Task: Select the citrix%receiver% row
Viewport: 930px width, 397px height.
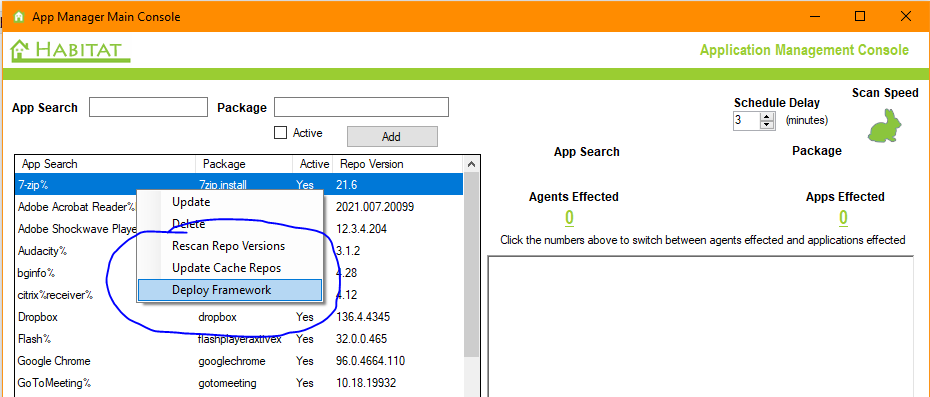Action: tap(240, 294)
